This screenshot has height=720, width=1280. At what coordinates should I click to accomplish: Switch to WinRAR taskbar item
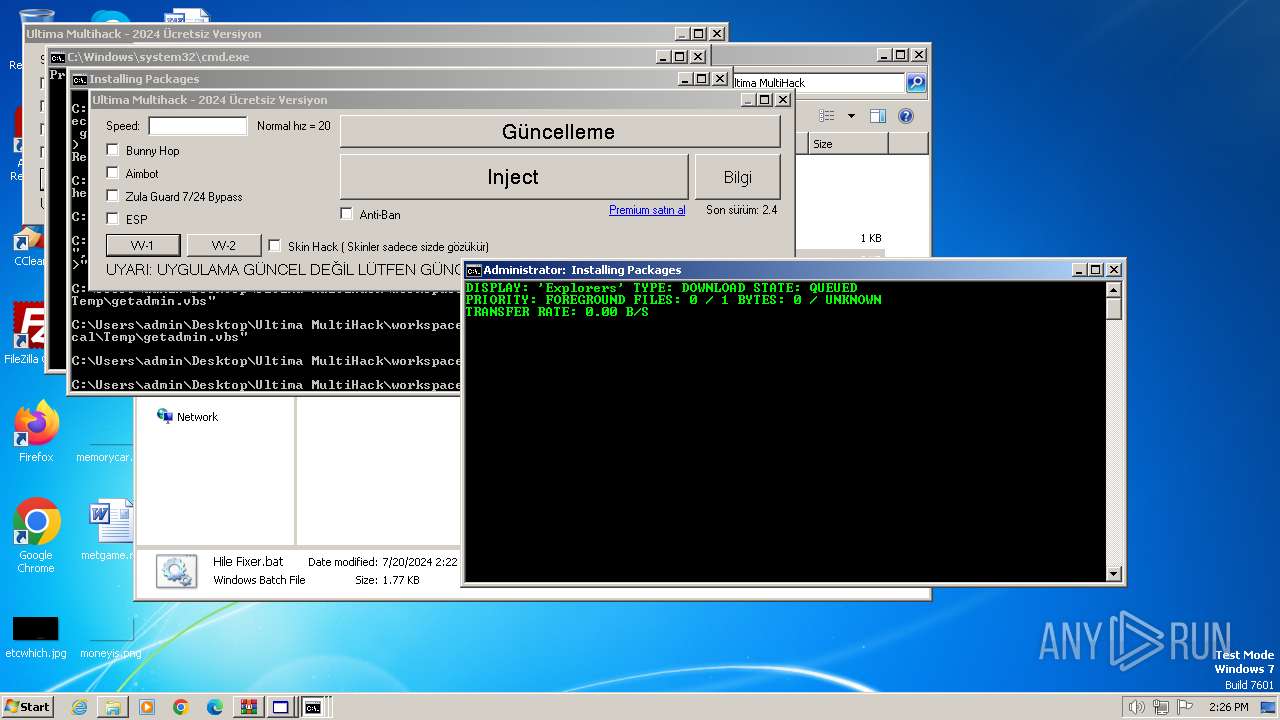click(248, 707)
